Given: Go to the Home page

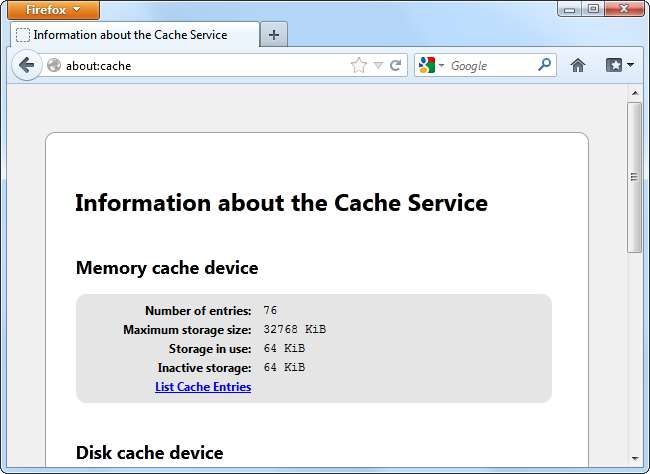Looking at the screenshot, I should [577, 66].
